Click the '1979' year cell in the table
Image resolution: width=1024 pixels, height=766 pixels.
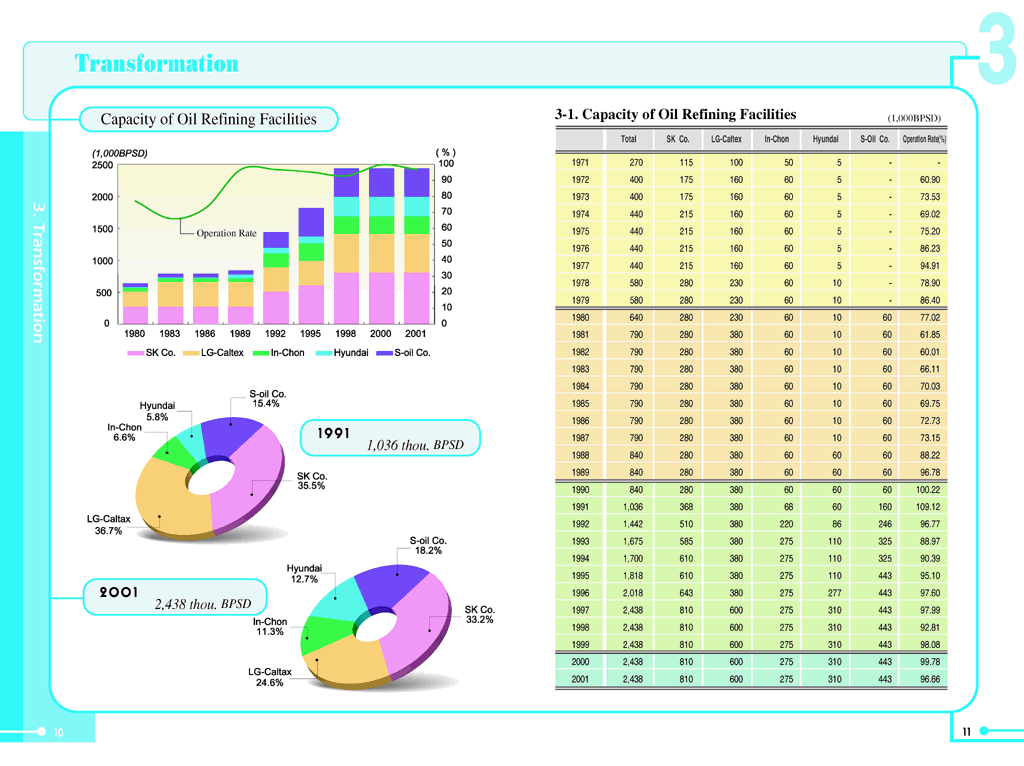580,300
